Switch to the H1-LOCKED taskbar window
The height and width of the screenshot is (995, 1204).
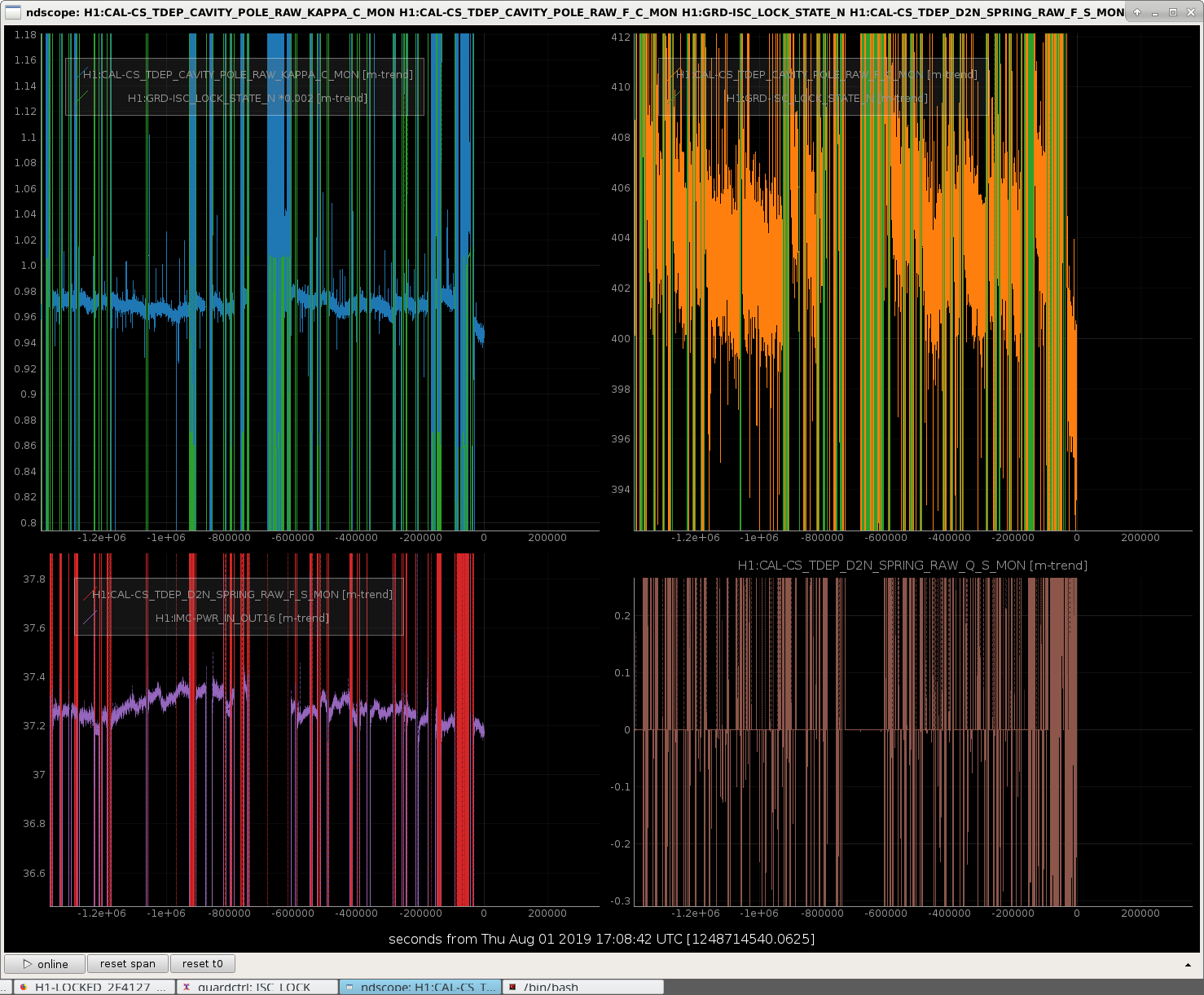93,987
